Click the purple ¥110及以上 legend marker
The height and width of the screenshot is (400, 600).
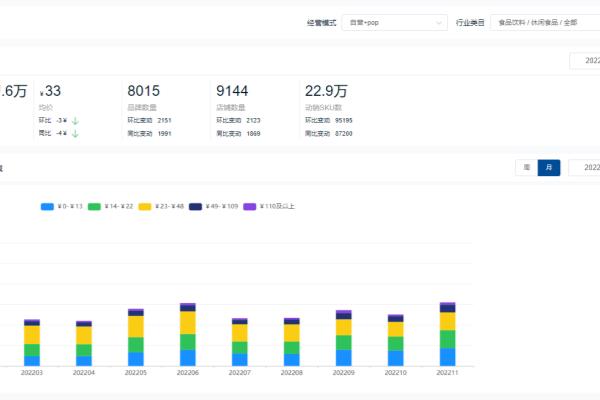pyautogui.click(x=250, y=207)
